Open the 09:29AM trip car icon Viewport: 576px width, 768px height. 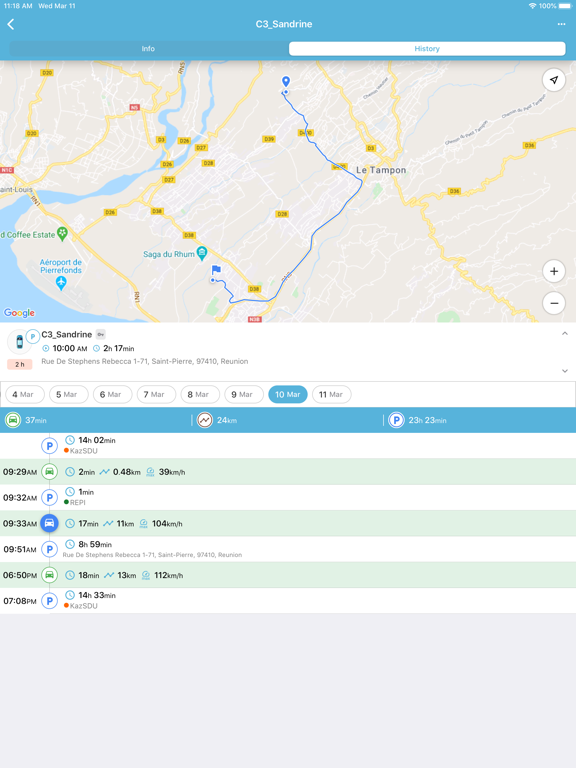pyautogui.click(x=49, y=472)
